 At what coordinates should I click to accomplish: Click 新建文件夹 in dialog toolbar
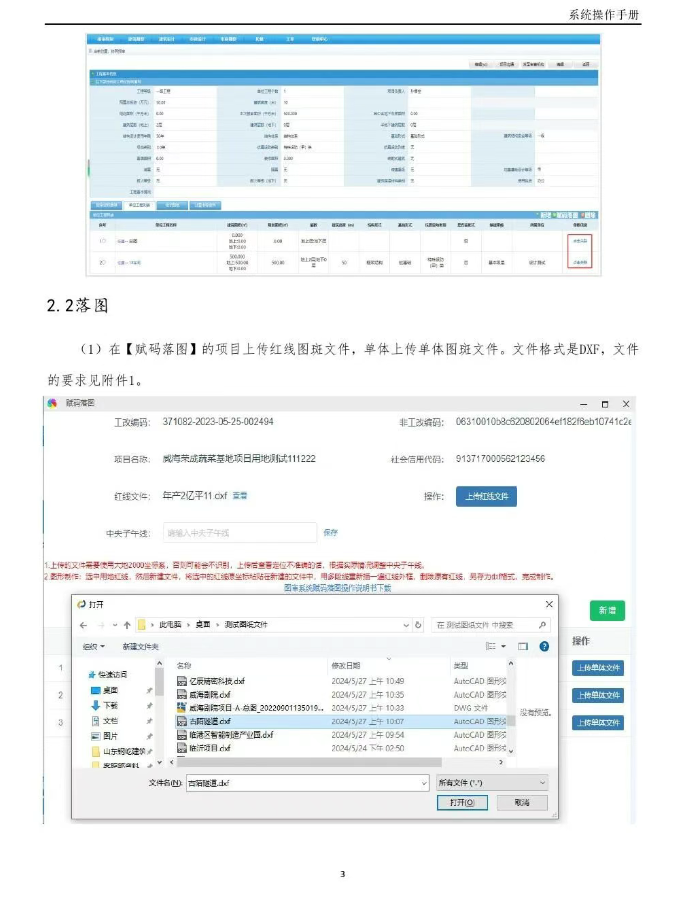(144, 647)
